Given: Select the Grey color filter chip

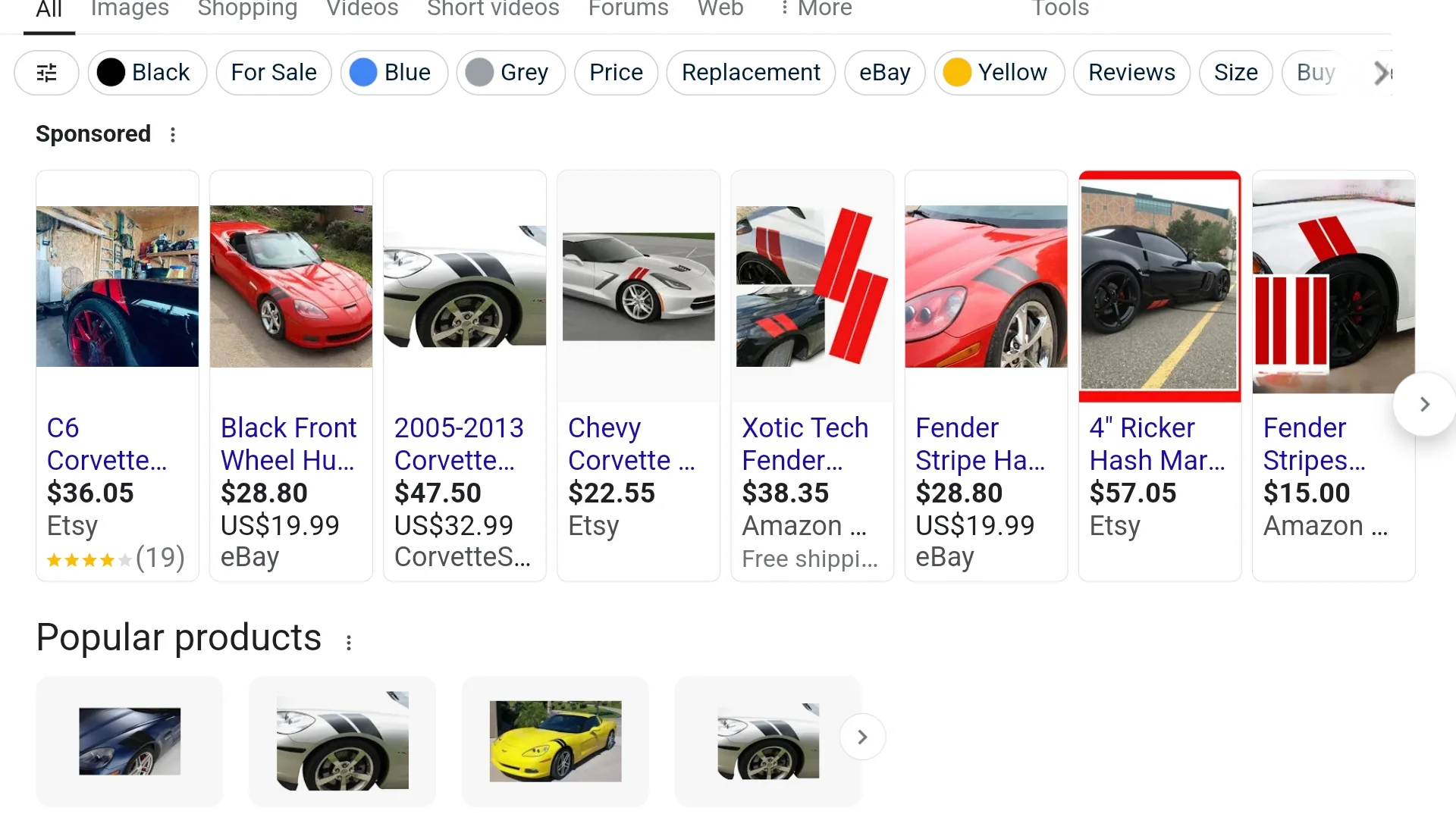Looking at the screenshot, I should tap(510, 73).
